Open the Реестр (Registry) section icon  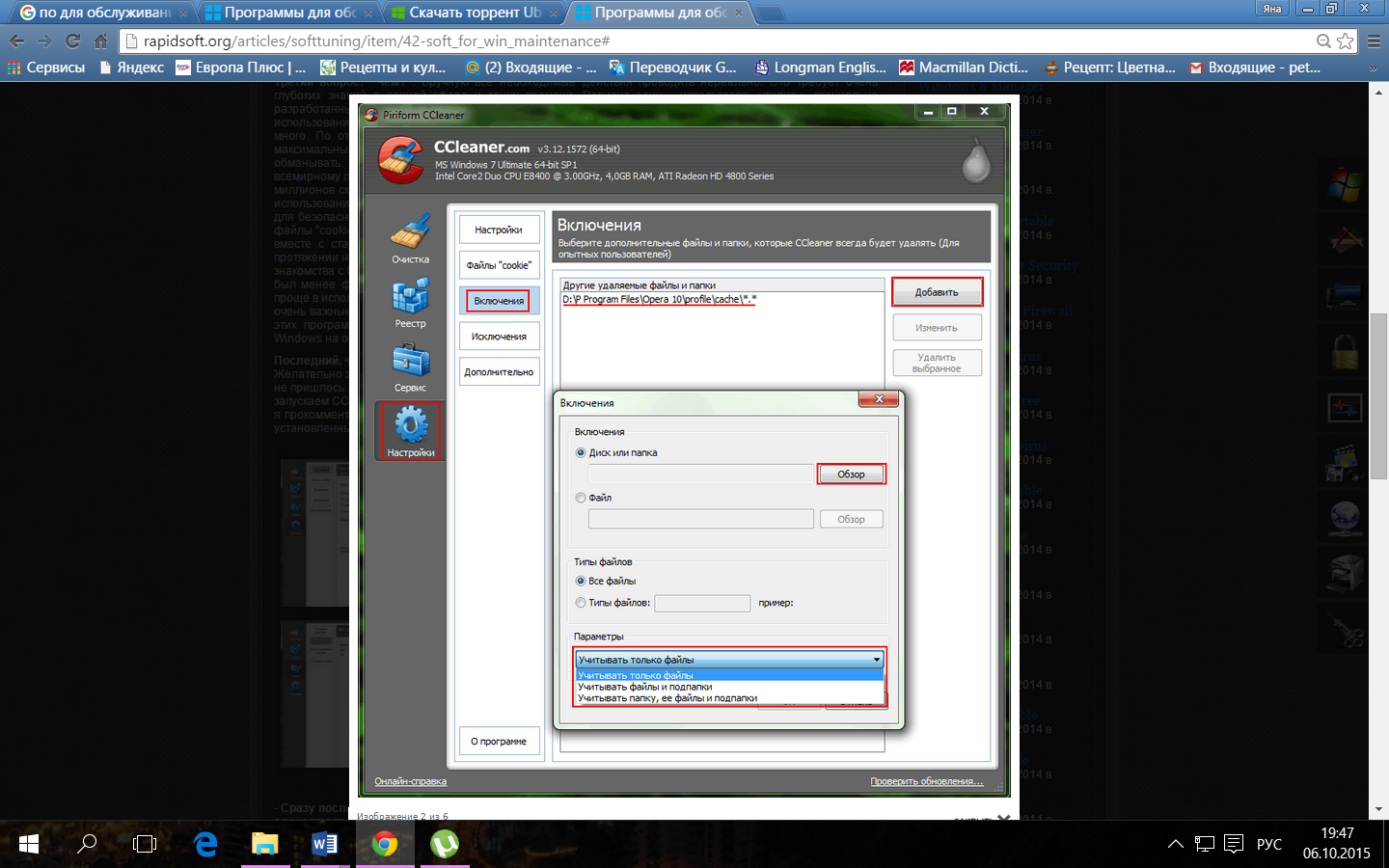click(x=410, y=302)
